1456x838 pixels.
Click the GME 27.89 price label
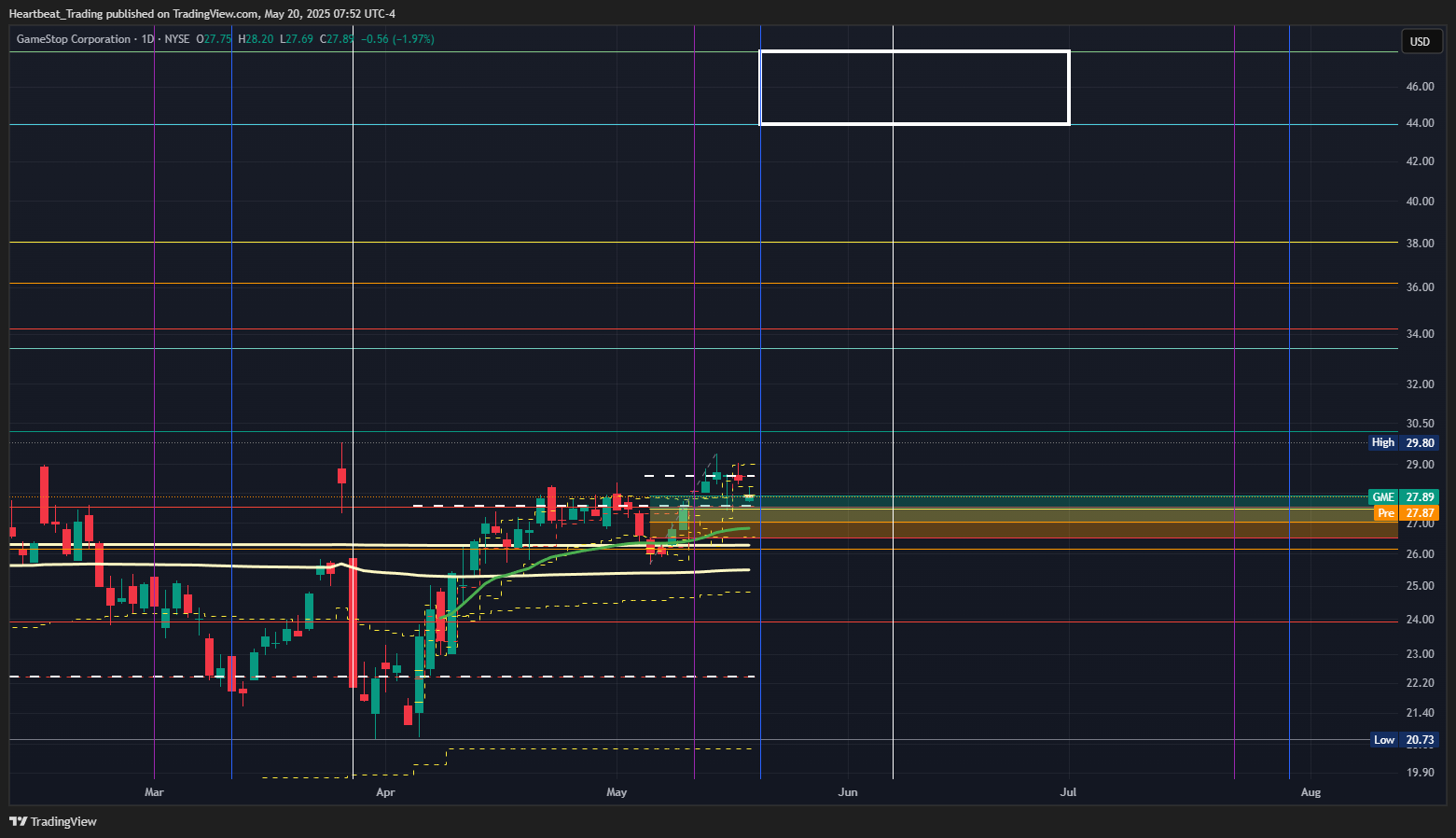[x=1404, y=497]
